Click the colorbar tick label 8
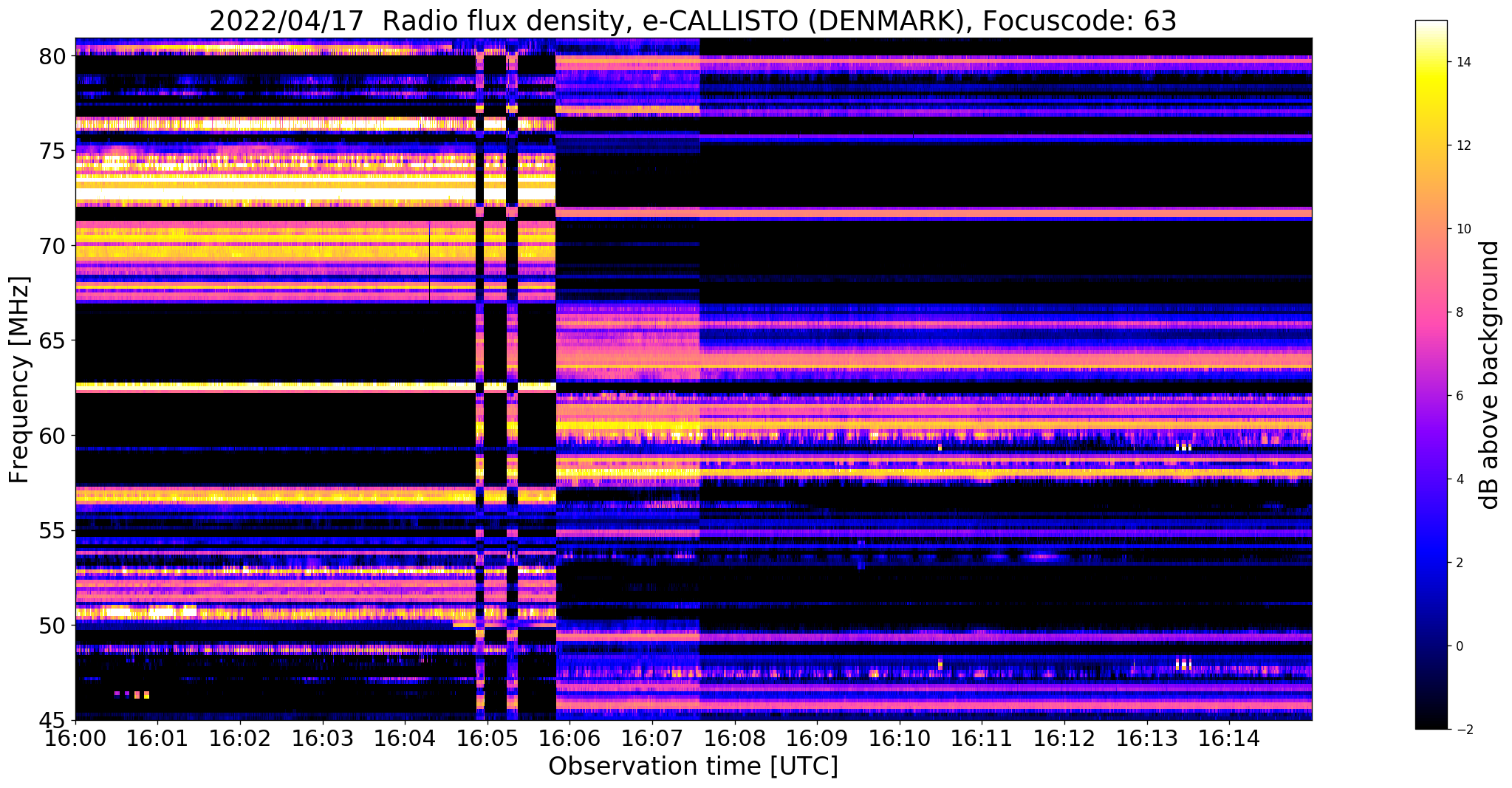This screenshot has height=788, width=1512. tap(1460, 312)
